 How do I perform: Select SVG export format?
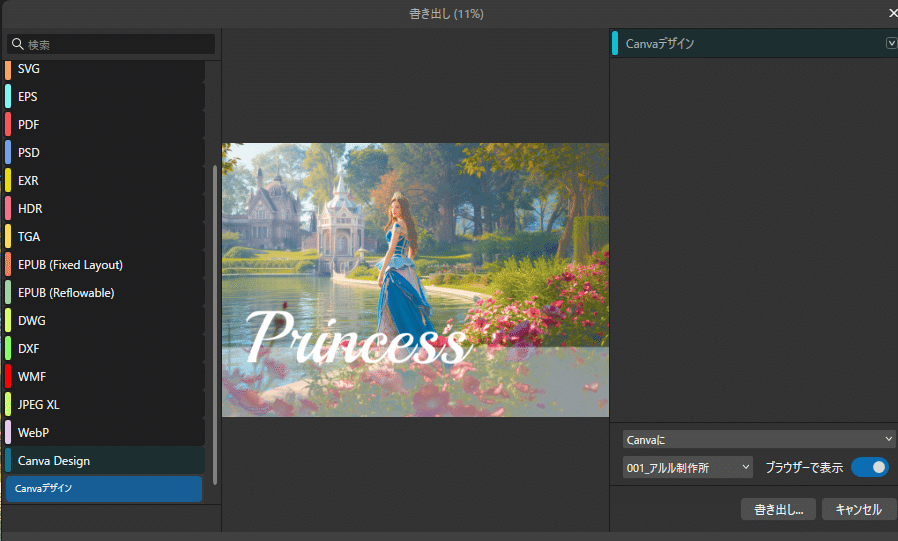105,69
